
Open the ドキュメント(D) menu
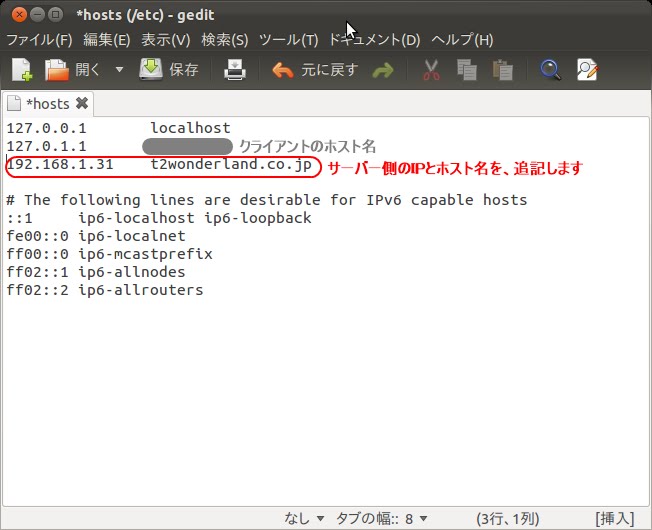pos(374,40)
